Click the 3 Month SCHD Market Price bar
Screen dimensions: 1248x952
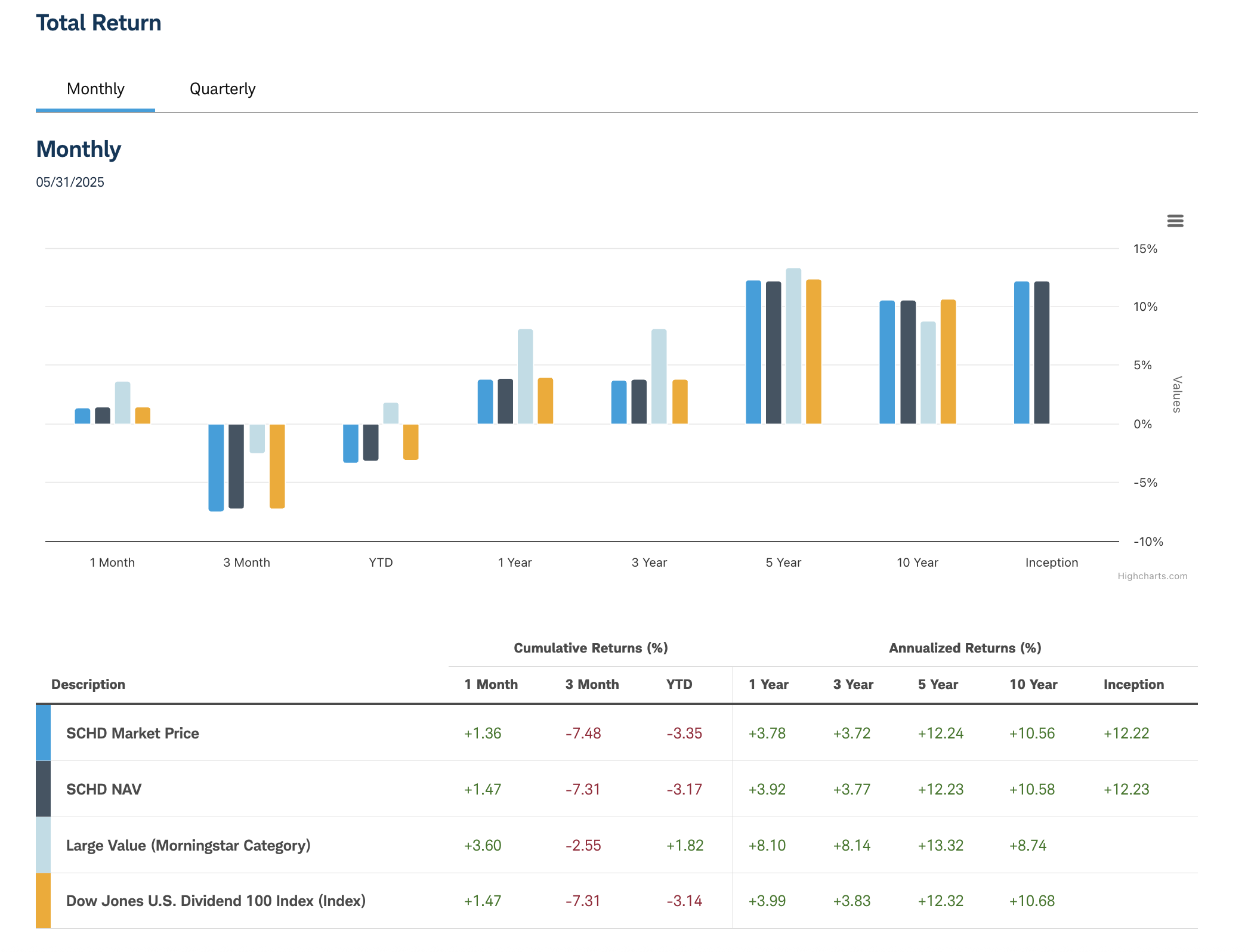coord(216,468)
